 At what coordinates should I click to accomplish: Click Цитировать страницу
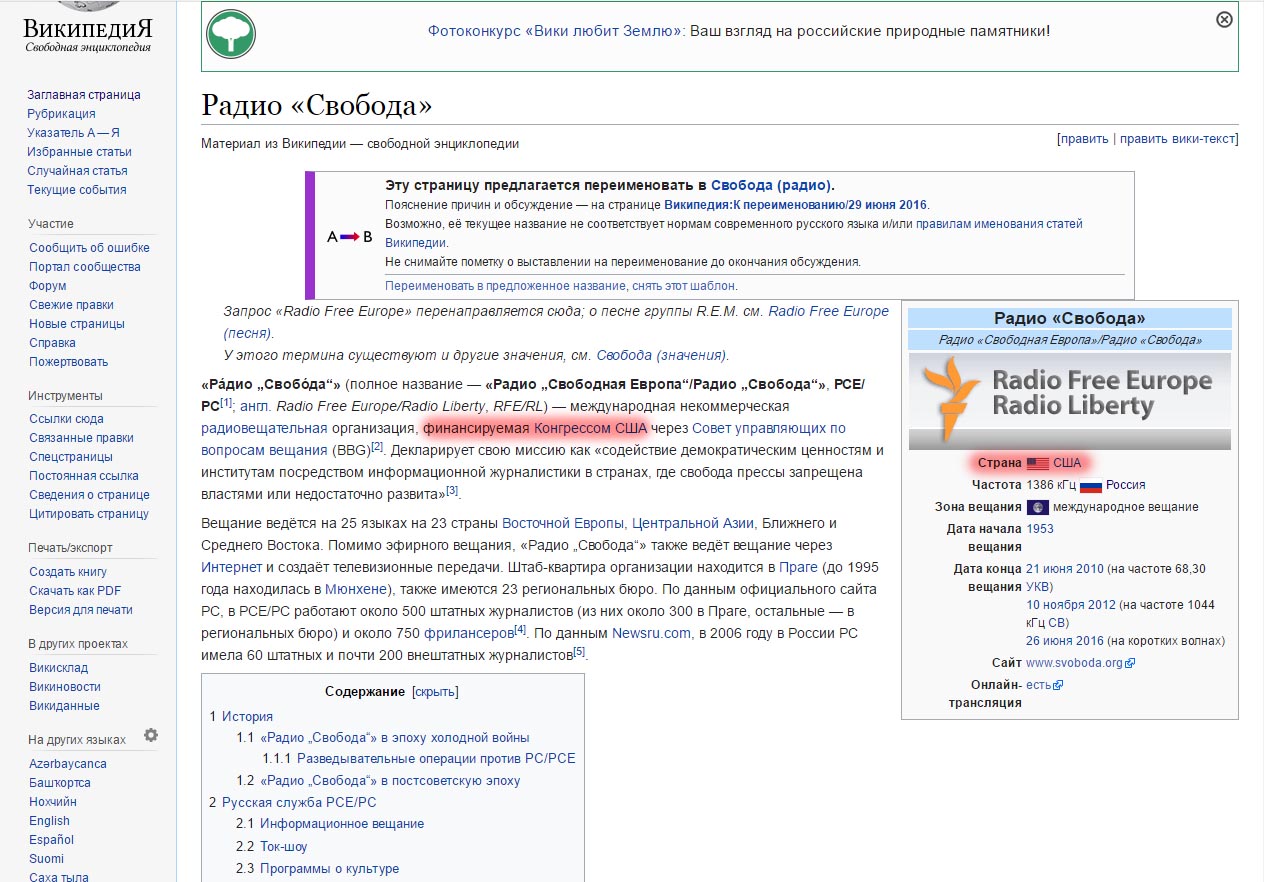point(88,514)
